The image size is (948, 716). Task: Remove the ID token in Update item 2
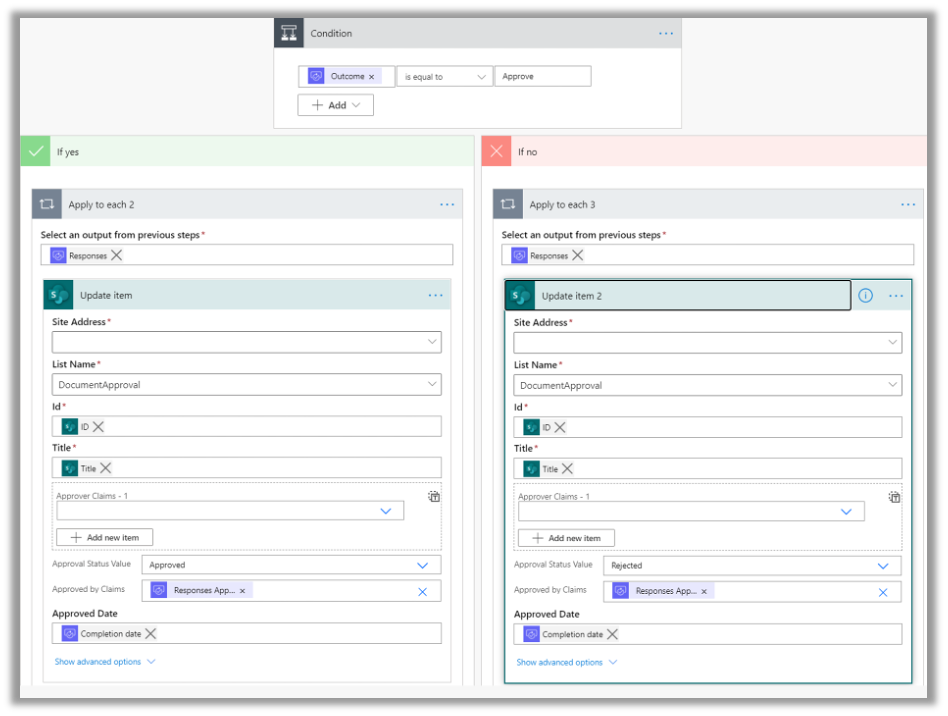tap(560, 427)
